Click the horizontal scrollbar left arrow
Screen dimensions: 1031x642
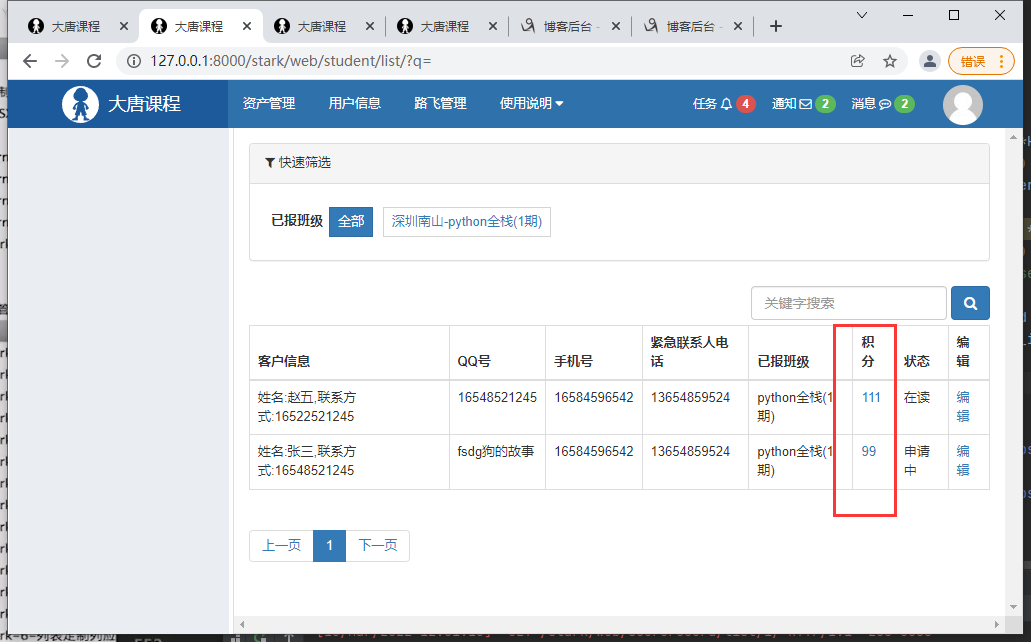[243, 624]
